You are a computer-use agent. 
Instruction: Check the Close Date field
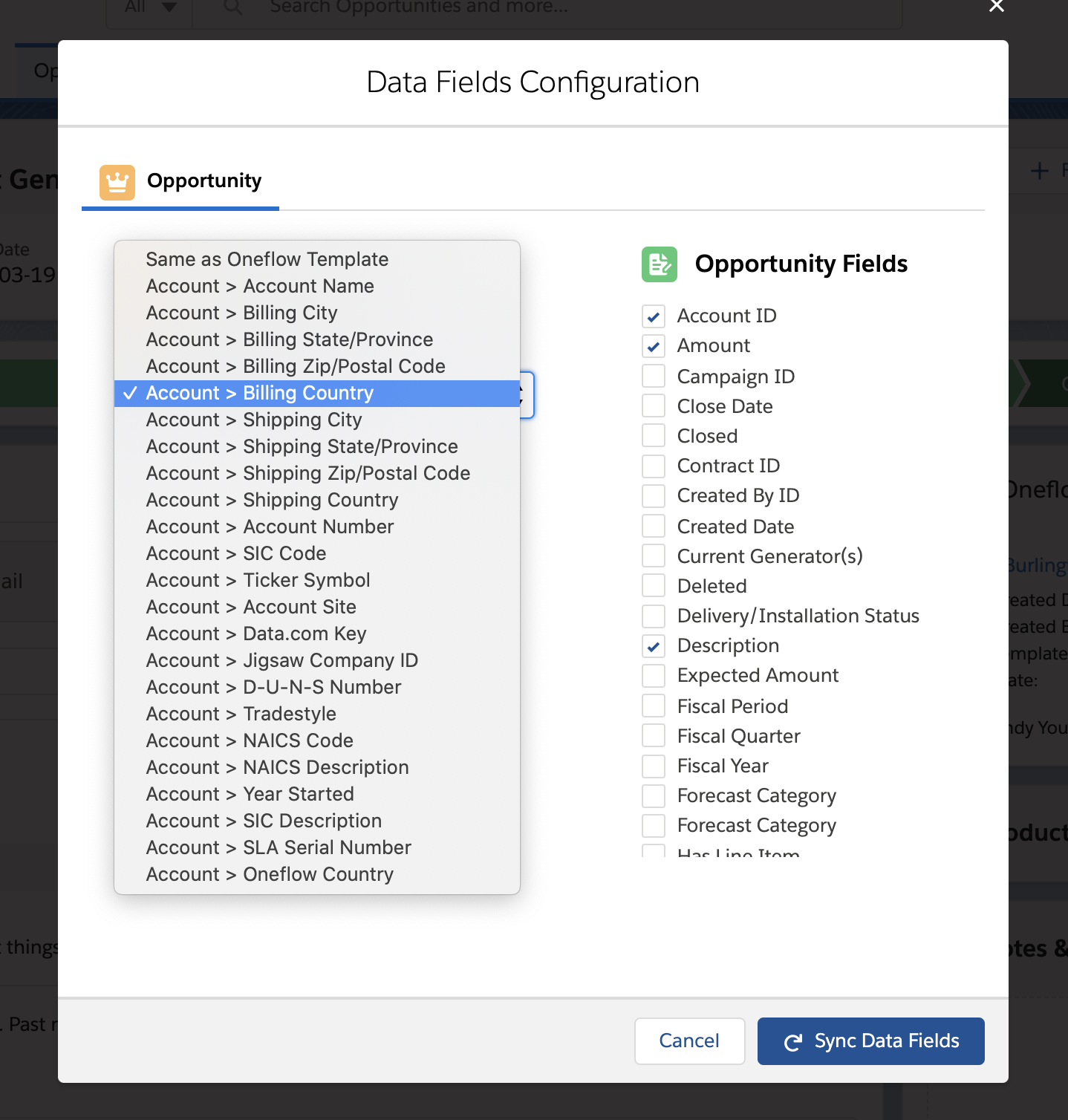click(x=654, y=406)
